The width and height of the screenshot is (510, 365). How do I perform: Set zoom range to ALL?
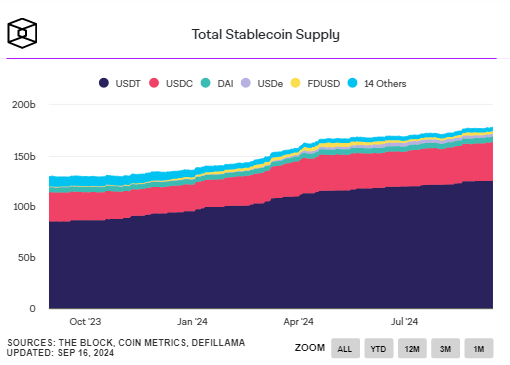tap(345, 348)
